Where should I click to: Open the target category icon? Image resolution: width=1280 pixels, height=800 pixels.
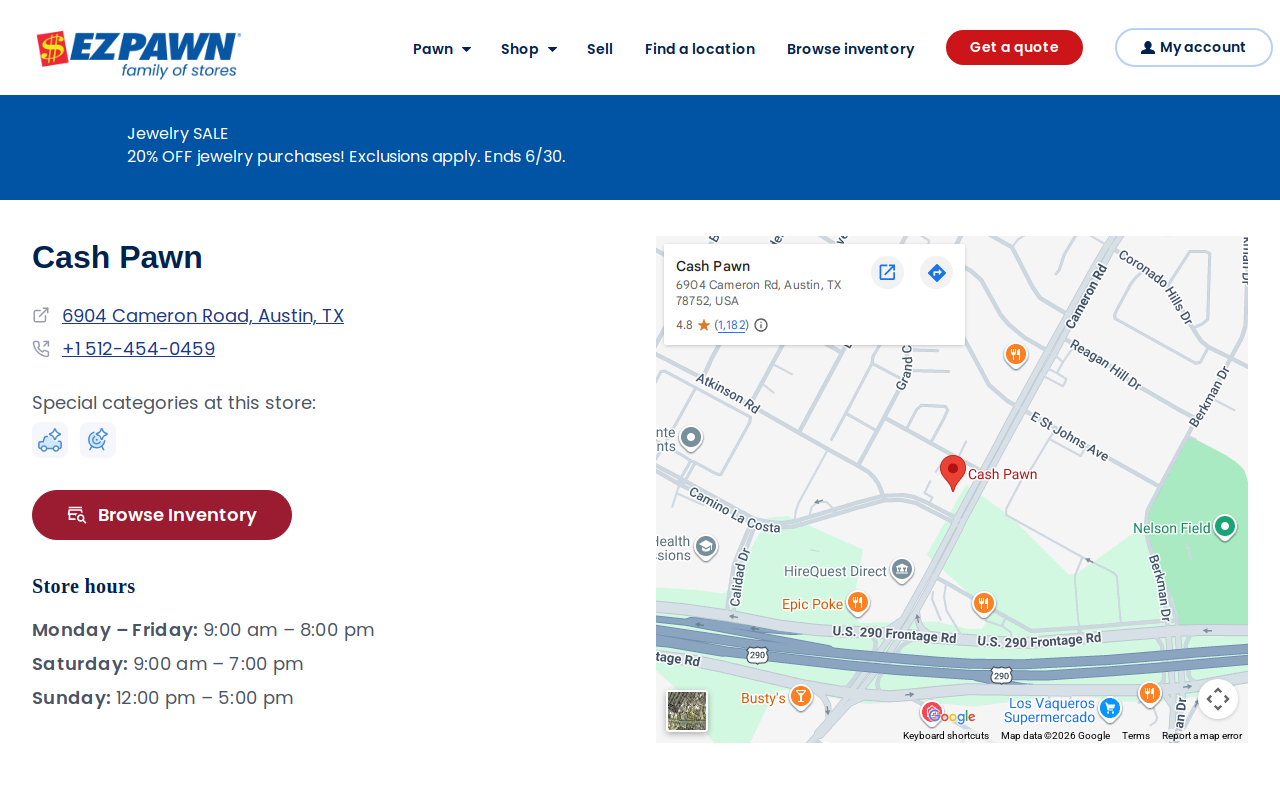(x=98, y=440)
